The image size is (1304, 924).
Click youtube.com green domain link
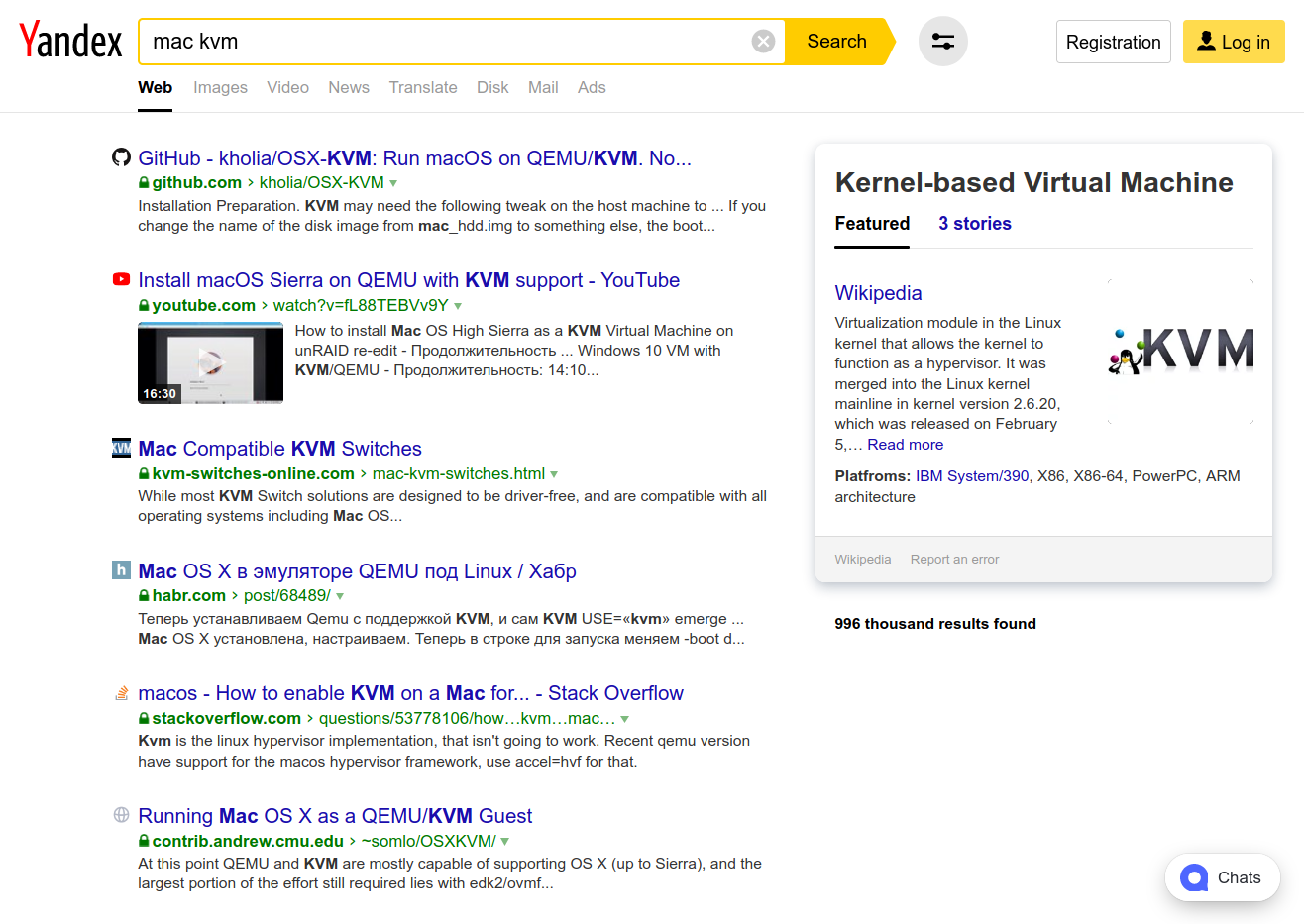pos(203,306)
